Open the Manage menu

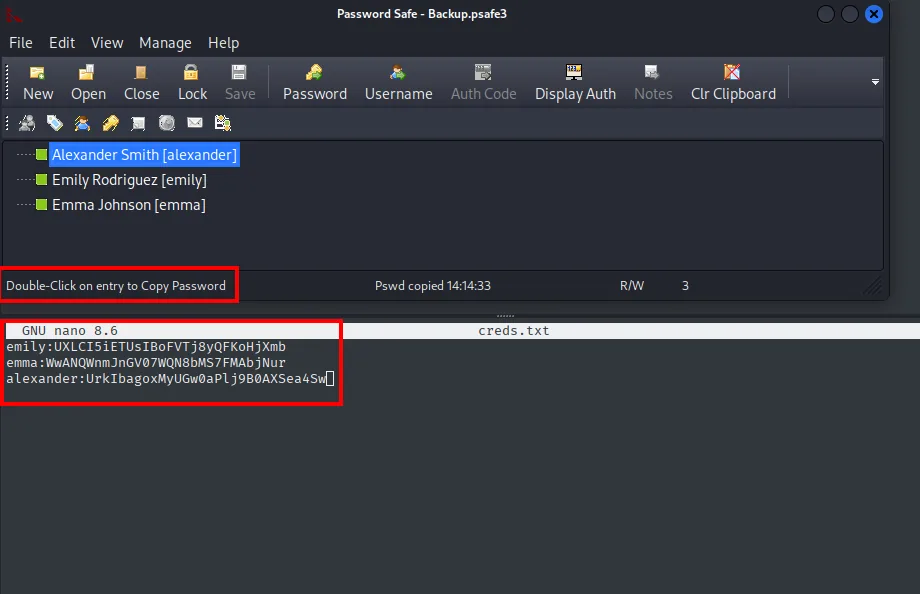(x=165, y=43)
